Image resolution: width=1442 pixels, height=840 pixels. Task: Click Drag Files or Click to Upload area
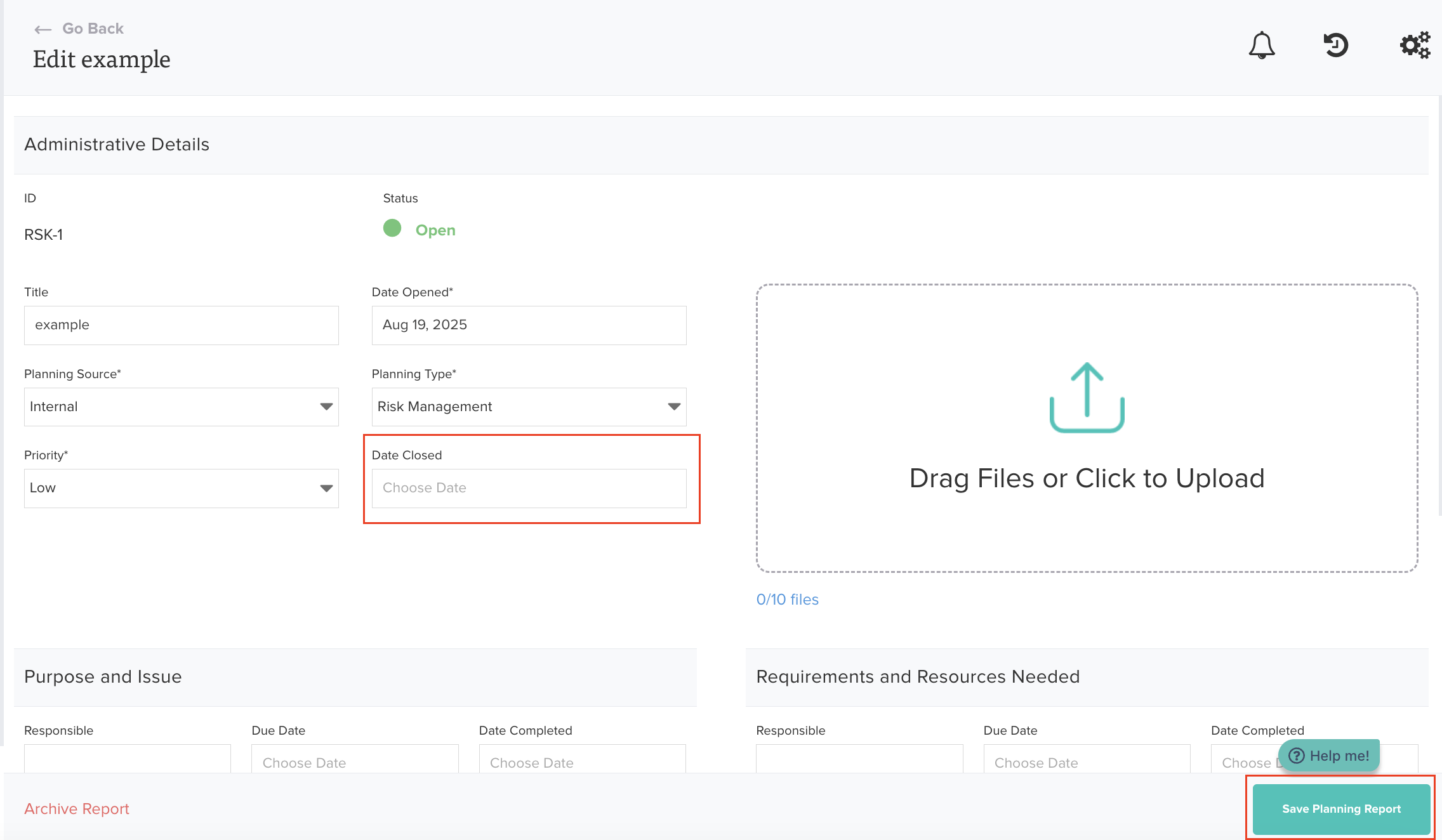pos(1087,478)
